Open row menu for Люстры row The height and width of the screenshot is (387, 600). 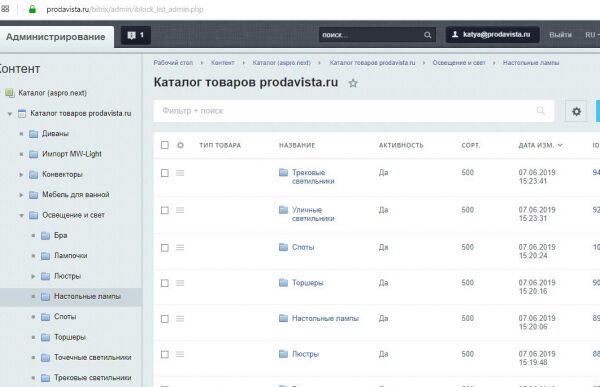[180, 354]
